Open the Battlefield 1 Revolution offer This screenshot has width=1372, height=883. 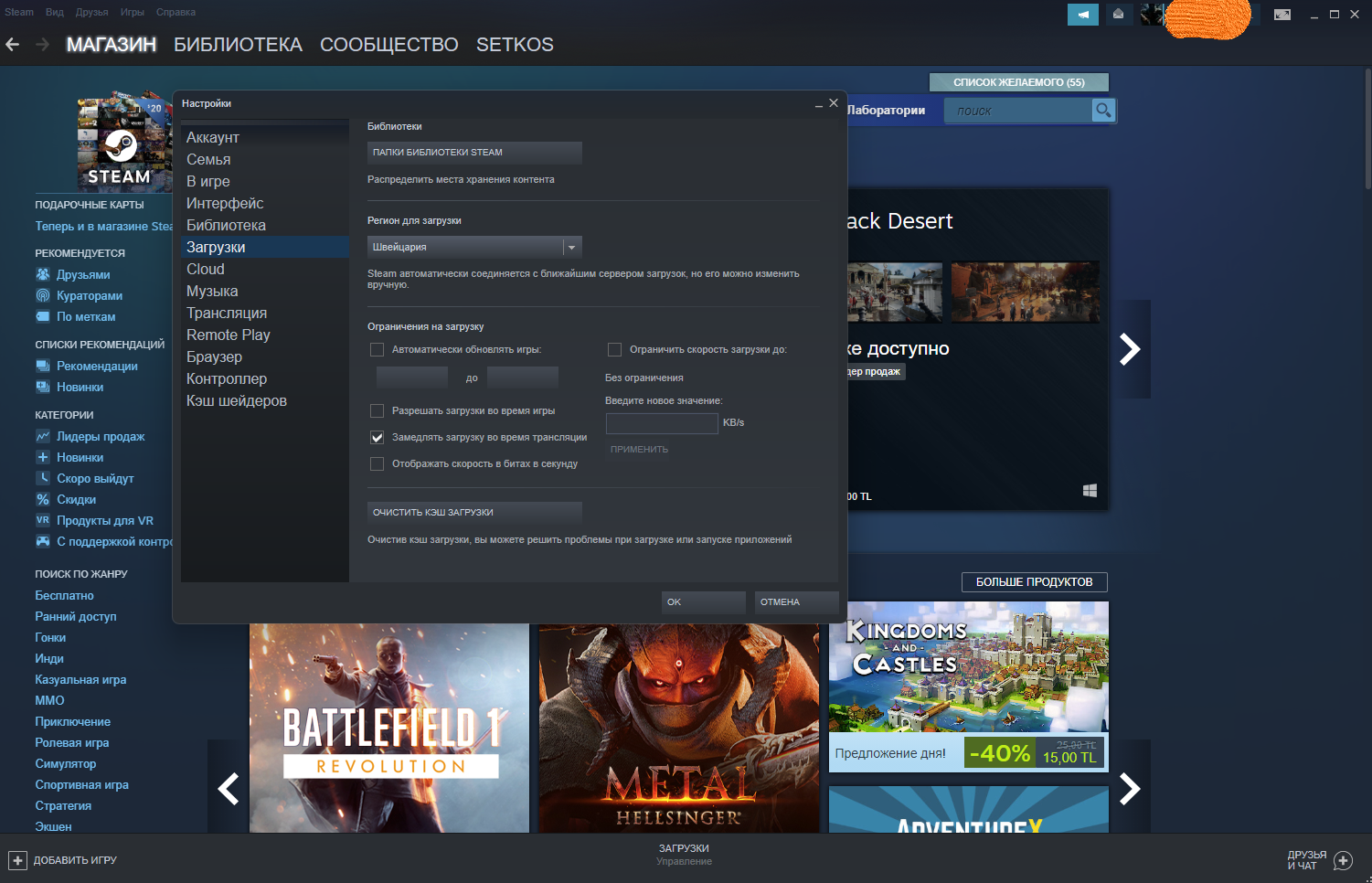(x=389, y=729)
